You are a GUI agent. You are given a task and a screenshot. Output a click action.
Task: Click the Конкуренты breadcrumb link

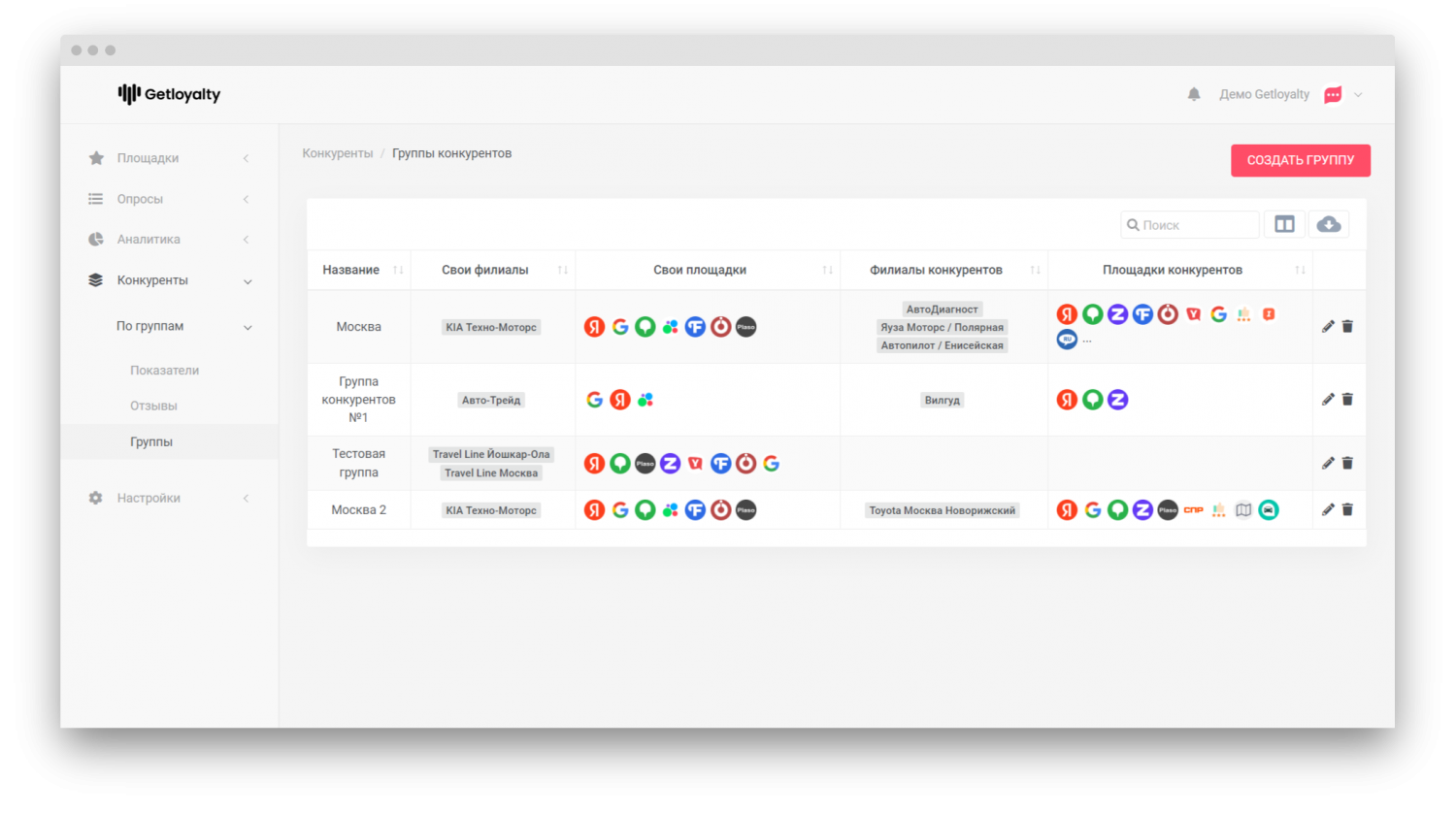pos(337,153)
